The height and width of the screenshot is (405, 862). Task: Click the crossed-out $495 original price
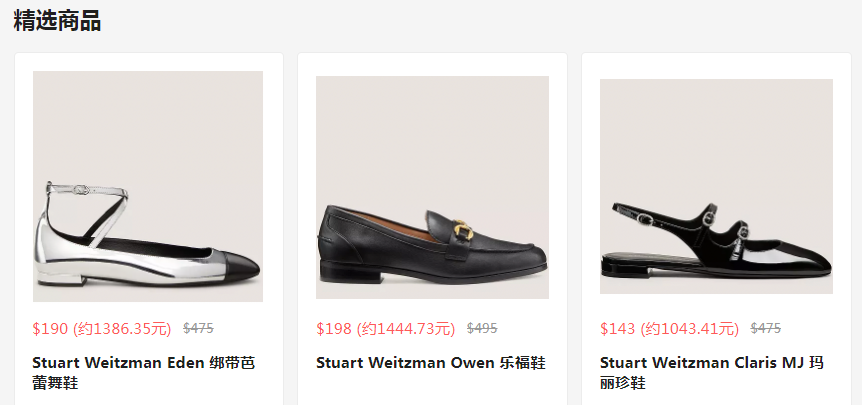[482, 329]
